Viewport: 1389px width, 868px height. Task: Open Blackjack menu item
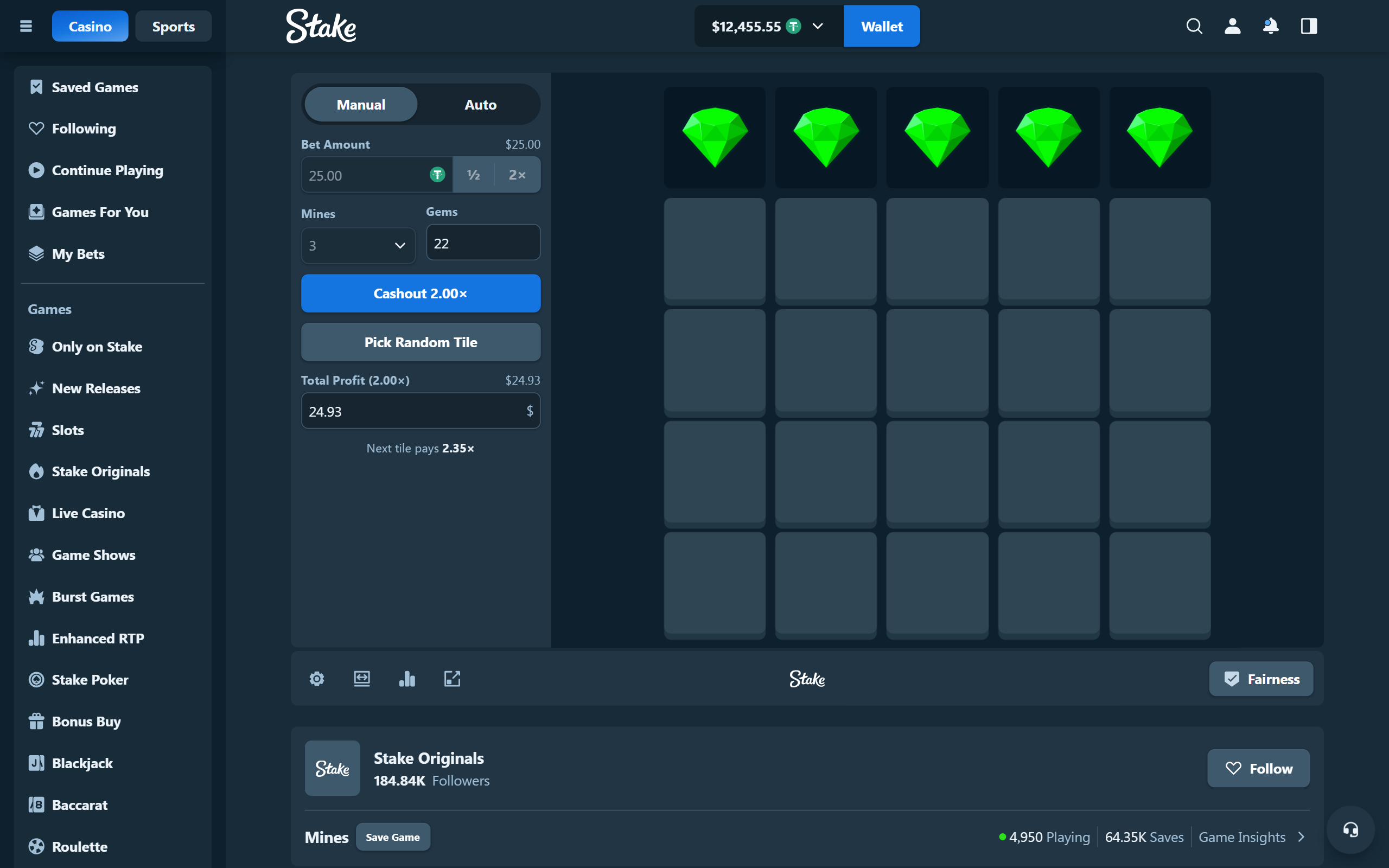click(x=113, y=763)
